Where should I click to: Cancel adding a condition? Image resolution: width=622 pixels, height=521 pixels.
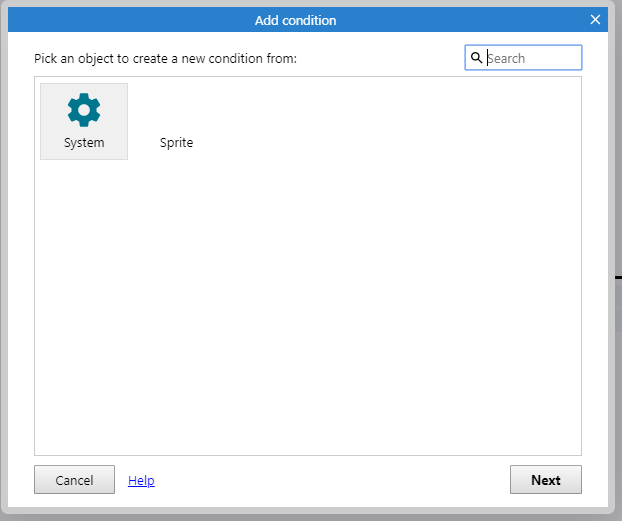(x=75, y=480)
